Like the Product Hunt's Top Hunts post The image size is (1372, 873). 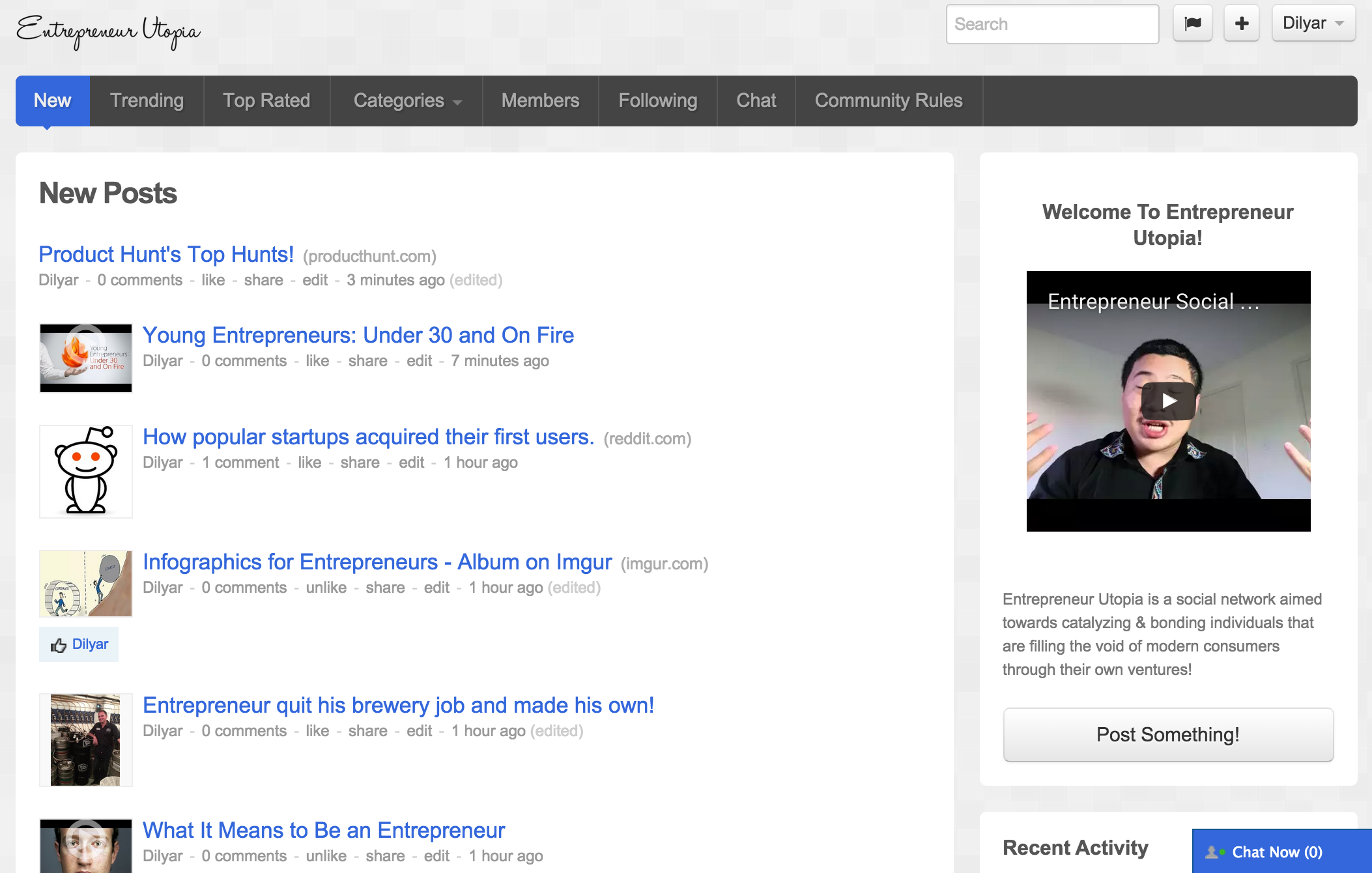pyautogui.click(x=213, y=280)
